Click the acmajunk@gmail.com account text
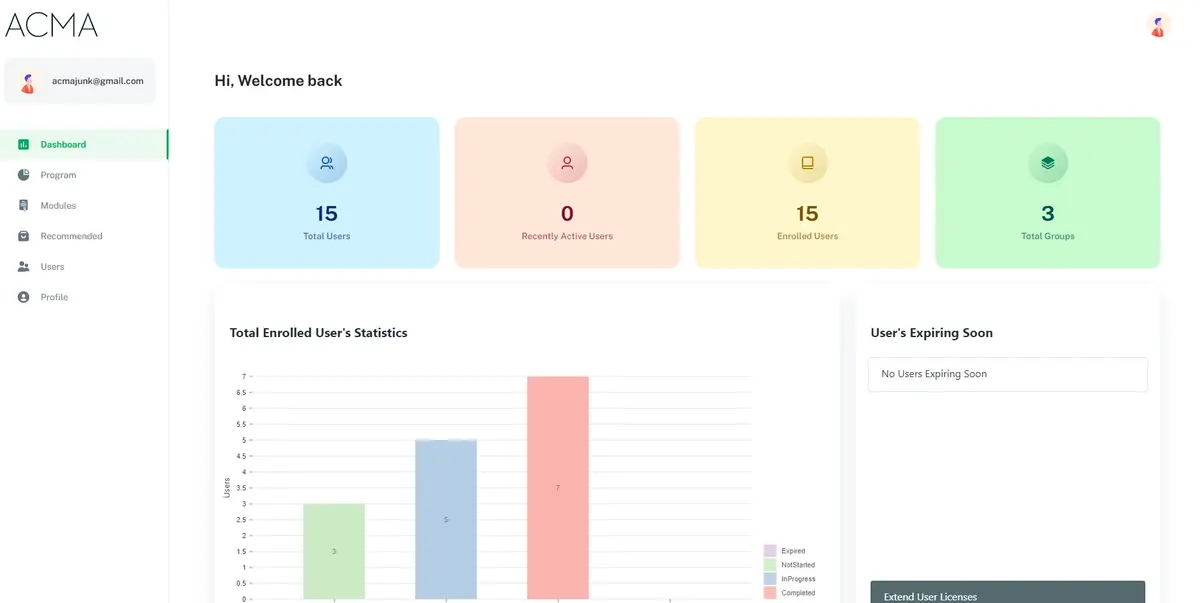The width and height of the screenshot is (1200, 603). (98, 81)
